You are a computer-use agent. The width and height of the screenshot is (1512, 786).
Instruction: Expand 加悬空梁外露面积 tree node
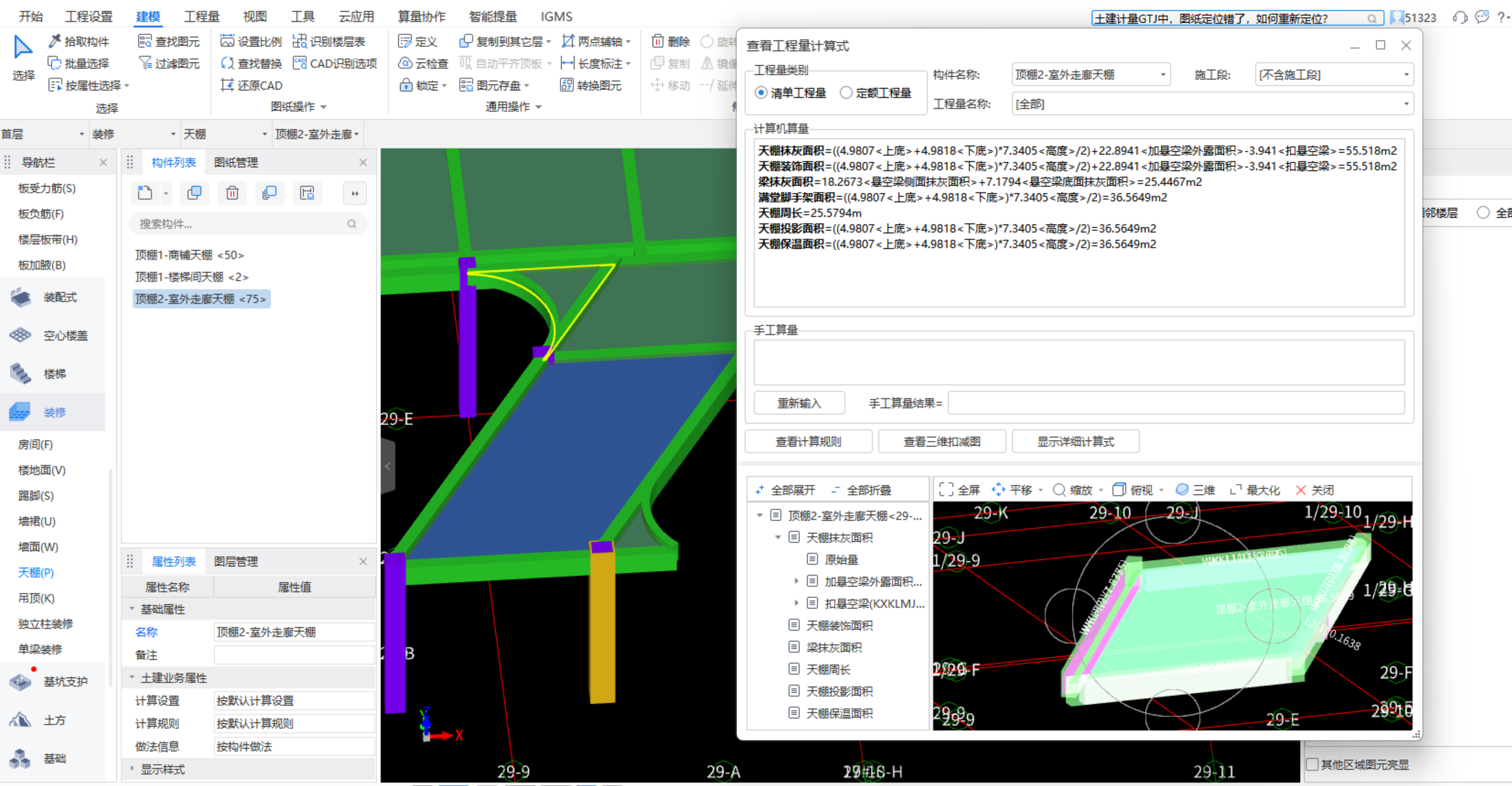point(796,581)
